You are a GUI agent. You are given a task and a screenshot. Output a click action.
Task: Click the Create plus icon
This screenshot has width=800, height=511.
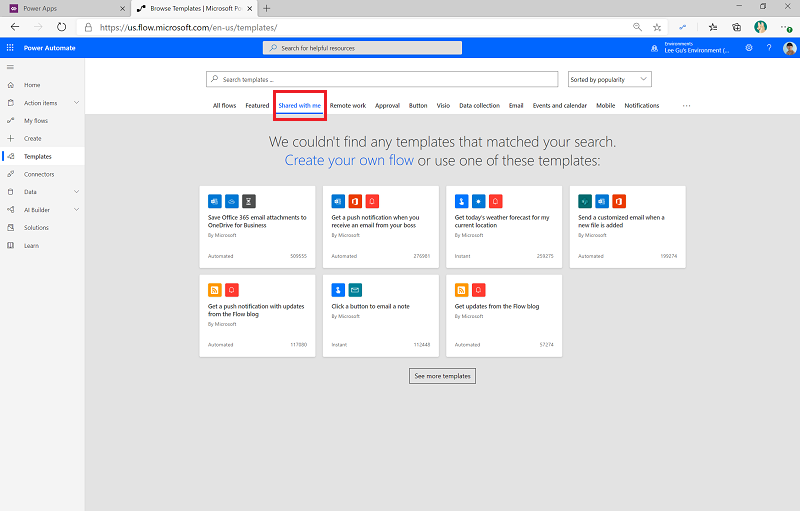tap(11, 139)
